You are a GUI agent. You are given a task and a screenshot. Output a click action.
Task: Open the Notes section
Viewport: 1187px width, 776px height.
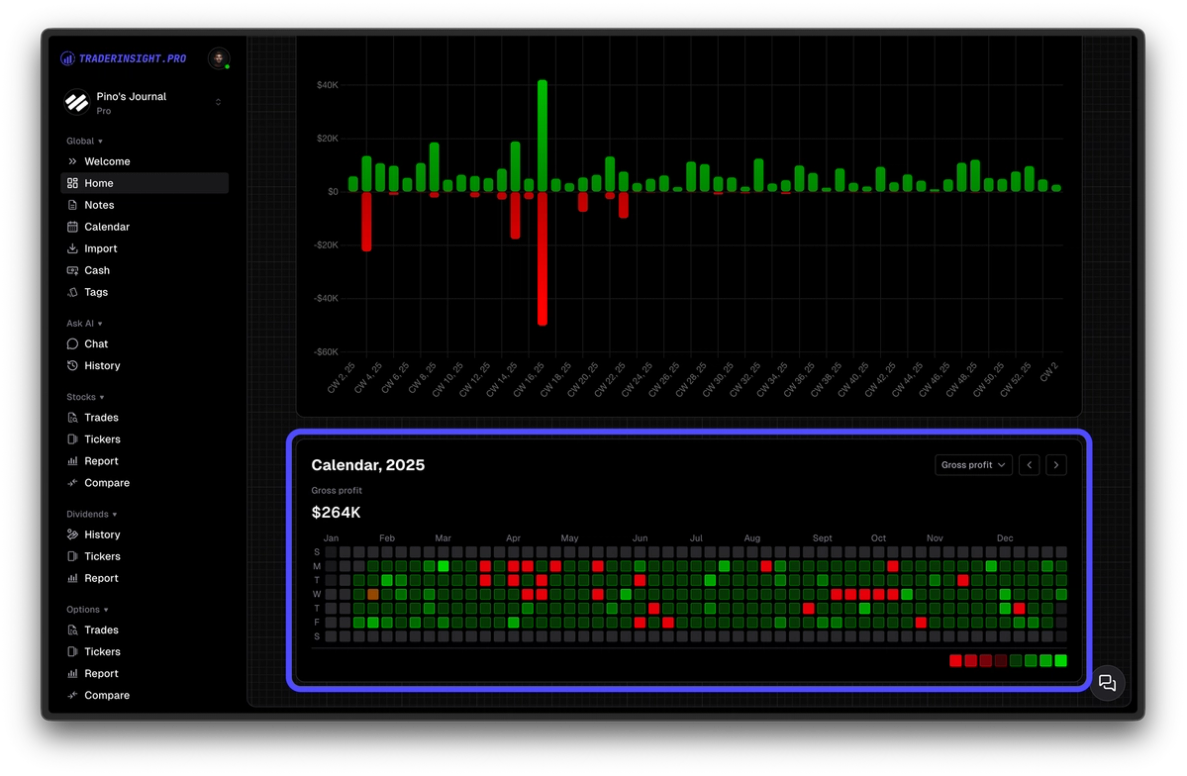99,205
